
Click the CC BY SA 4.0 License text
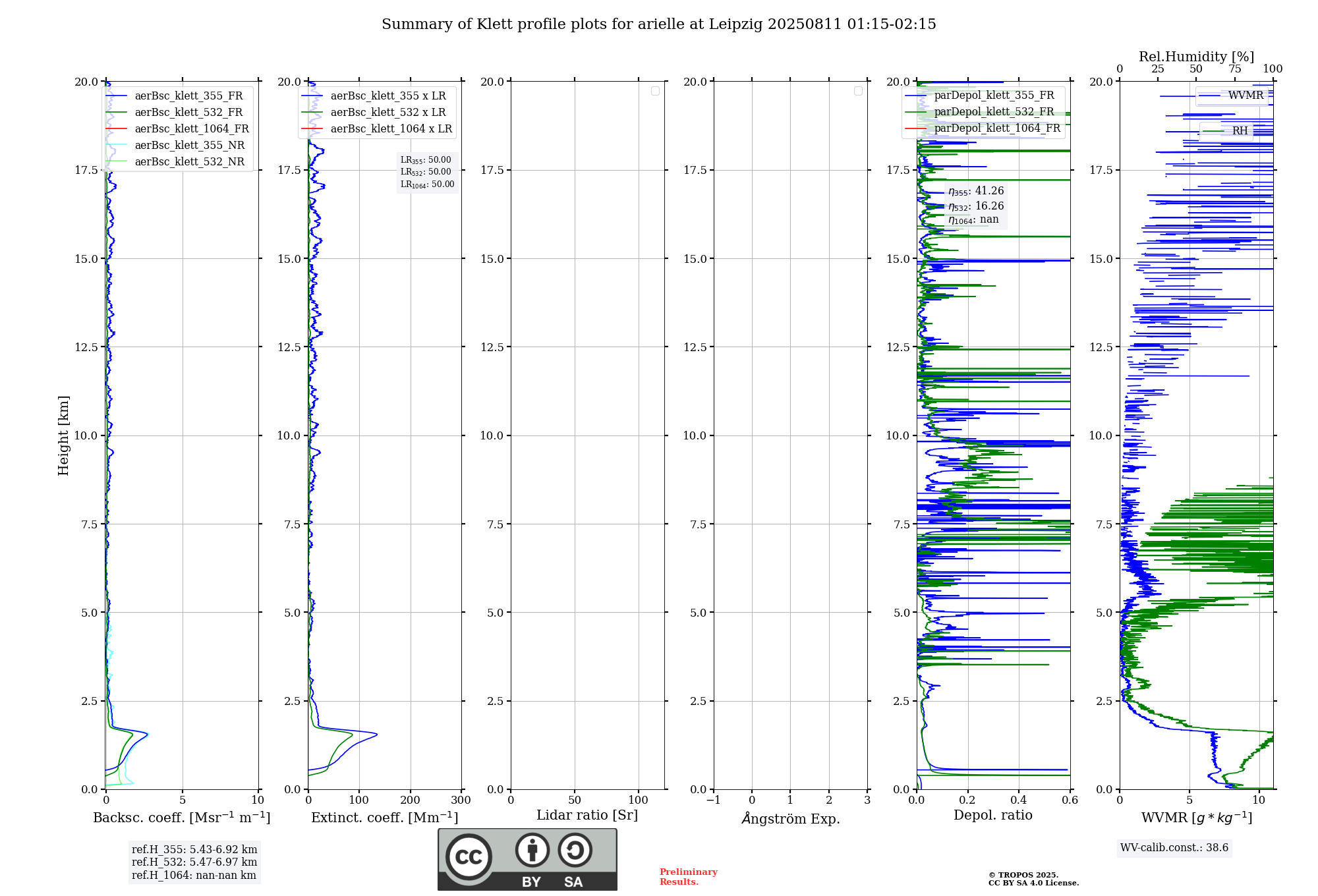click(1033, 883)
